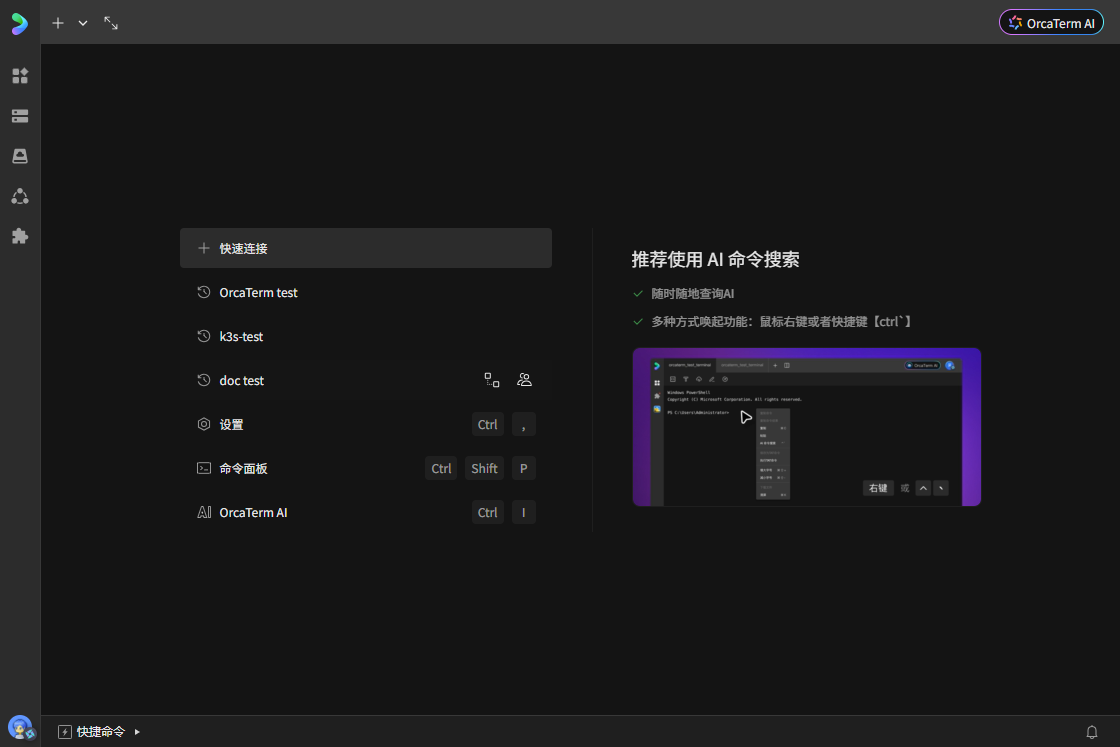This screenshot has height=747, width=1120.
Task: Click the P key hint on 命令面板
Action: coord(524,468)
